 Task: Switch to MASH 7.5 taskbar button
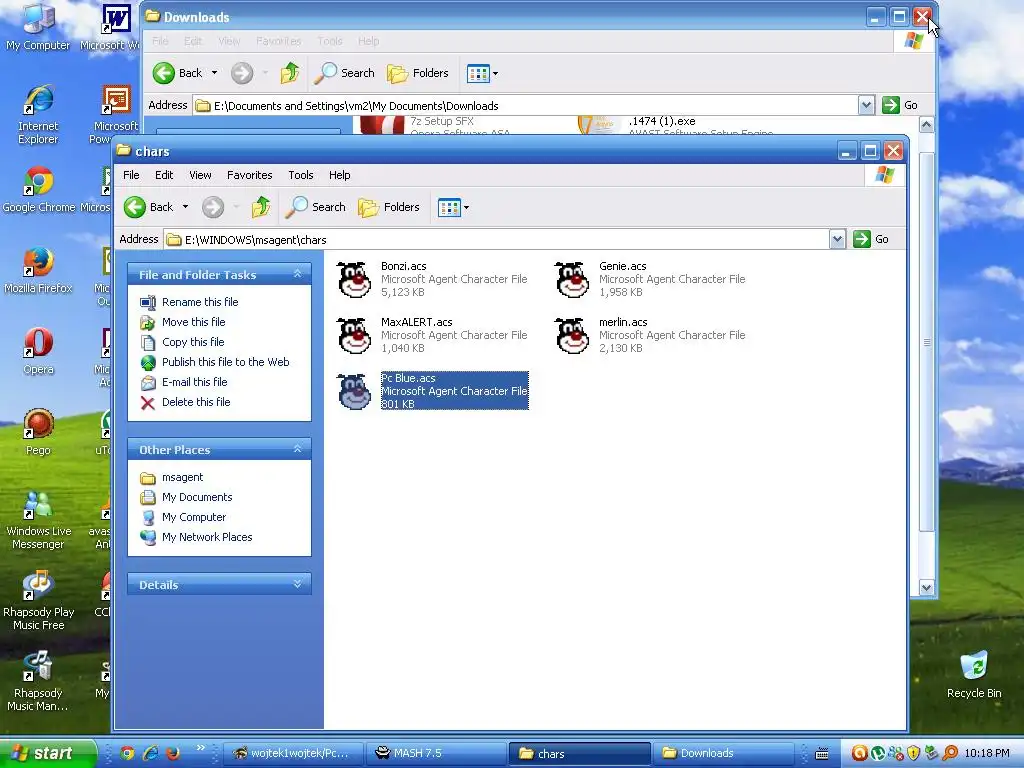pos(436,753)
